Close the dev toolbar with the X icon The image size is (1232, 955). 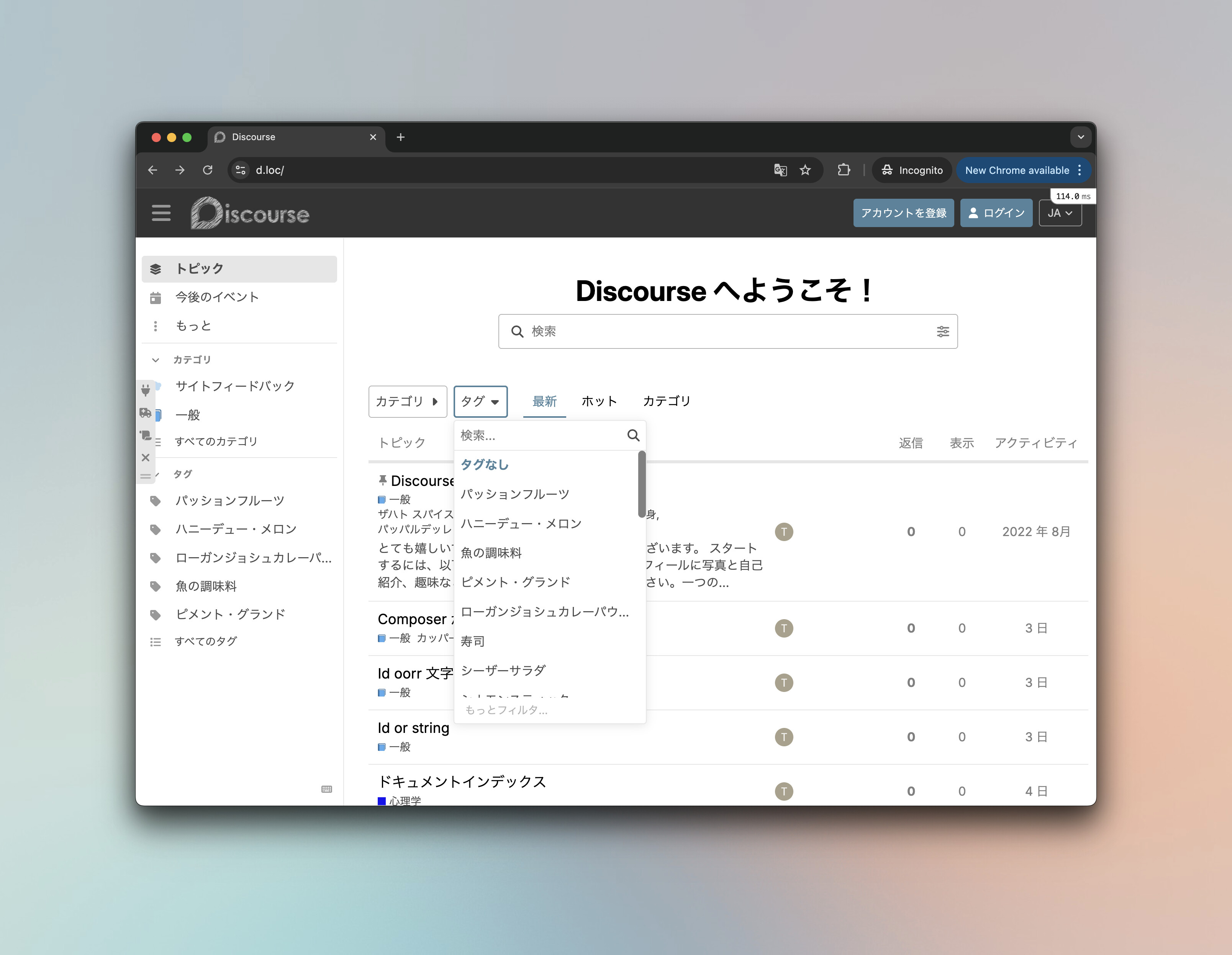click(146, 457)
